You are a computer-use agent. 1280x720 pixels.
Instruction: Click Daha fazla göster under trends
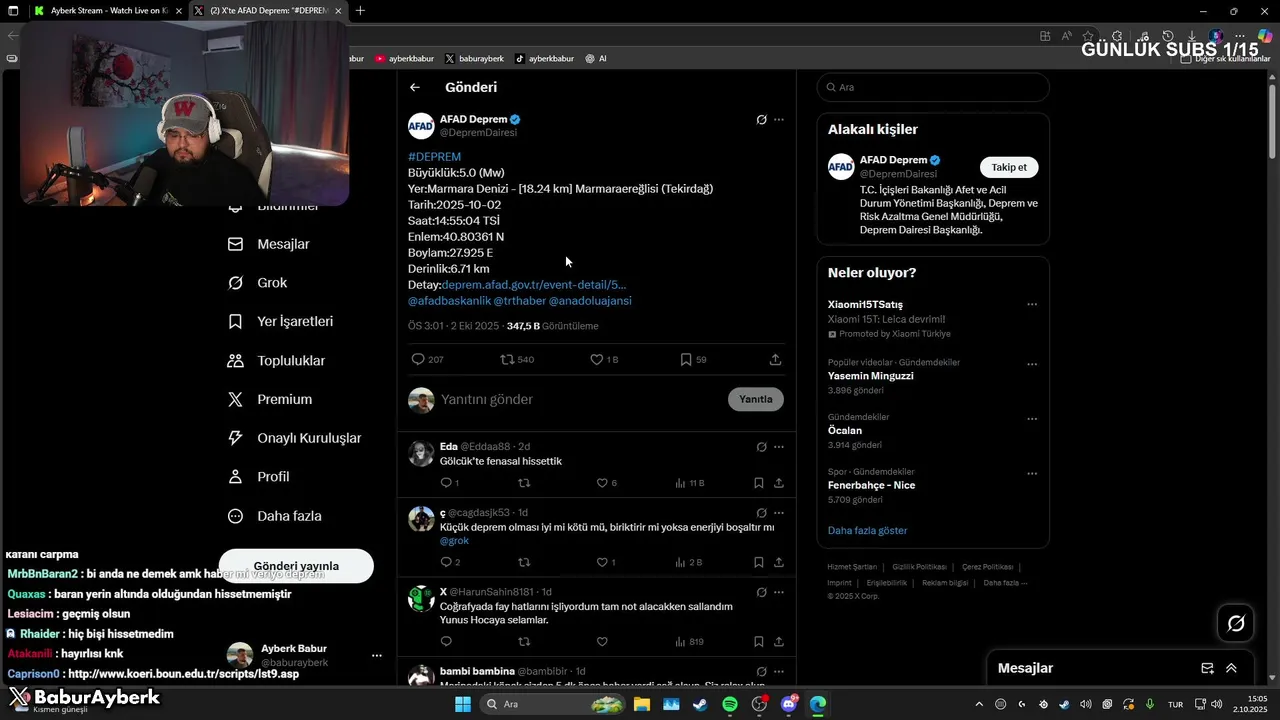[x=868, y=530]
